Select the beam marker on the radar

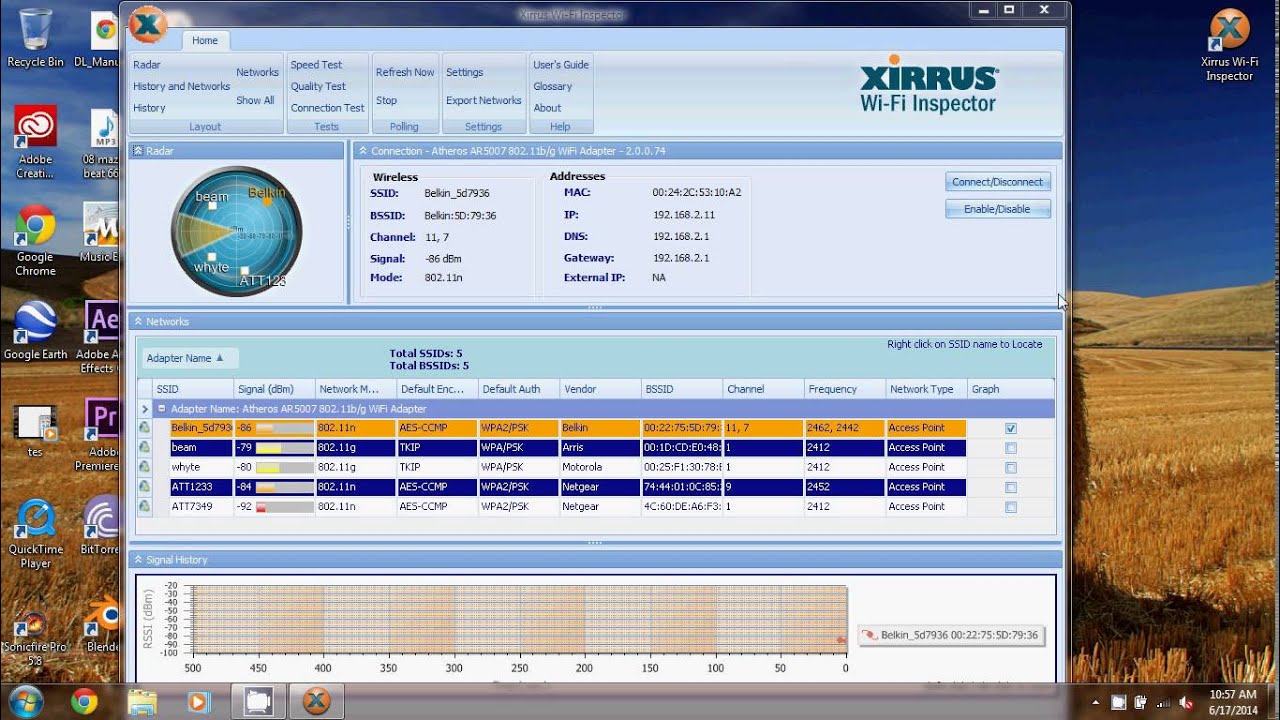213,208
